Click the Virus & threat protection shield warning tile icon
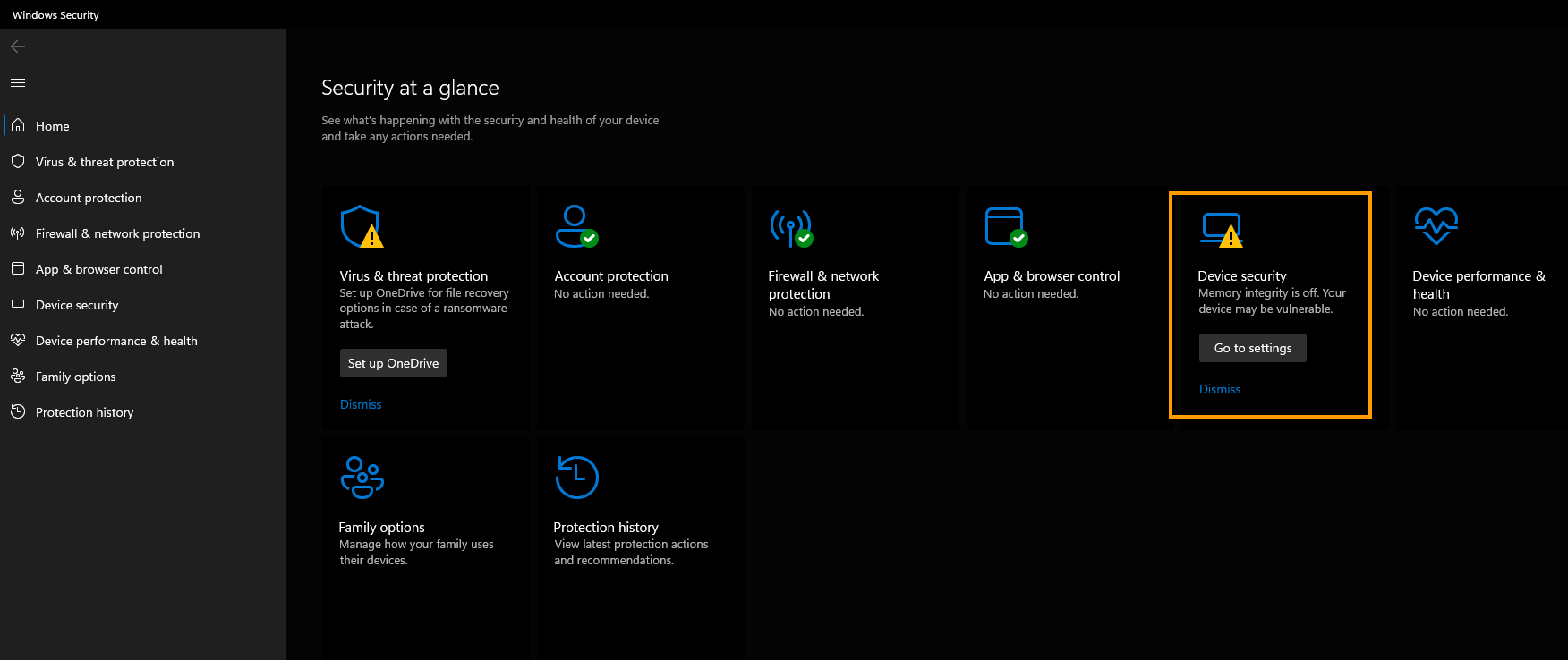 pyautogui.click(x=362, y=226)
